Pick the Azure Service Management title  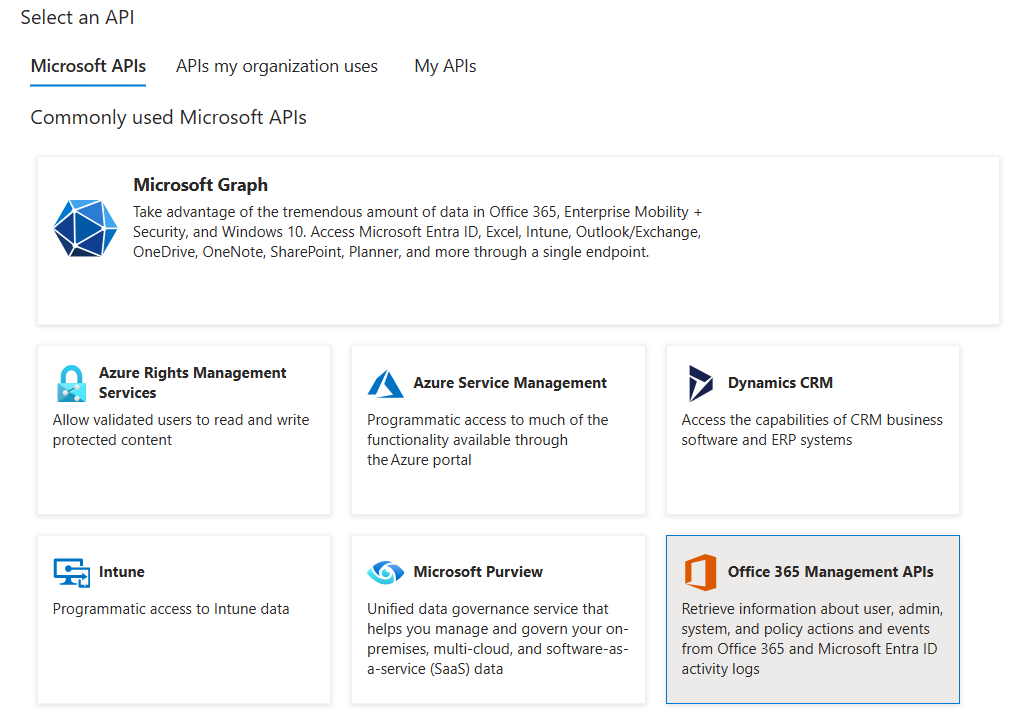point(510,383)
